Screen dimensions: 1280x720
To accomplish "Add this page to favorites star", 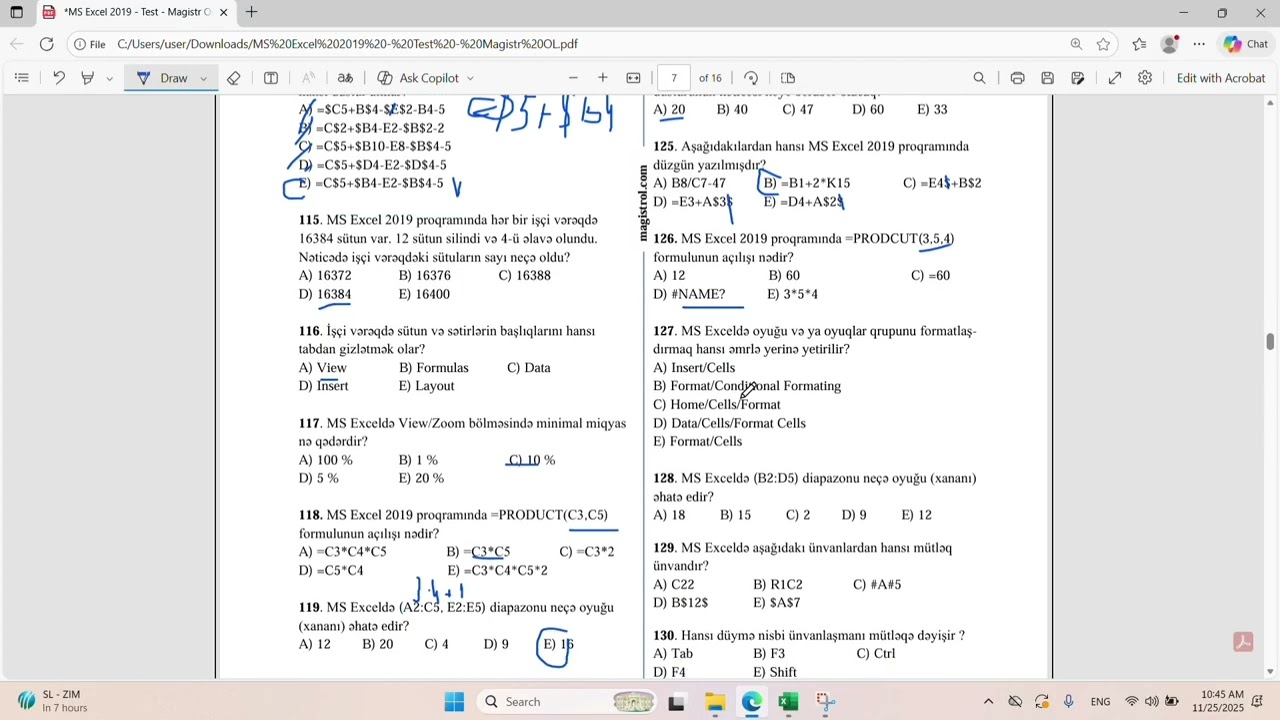I will [1103, 44].
